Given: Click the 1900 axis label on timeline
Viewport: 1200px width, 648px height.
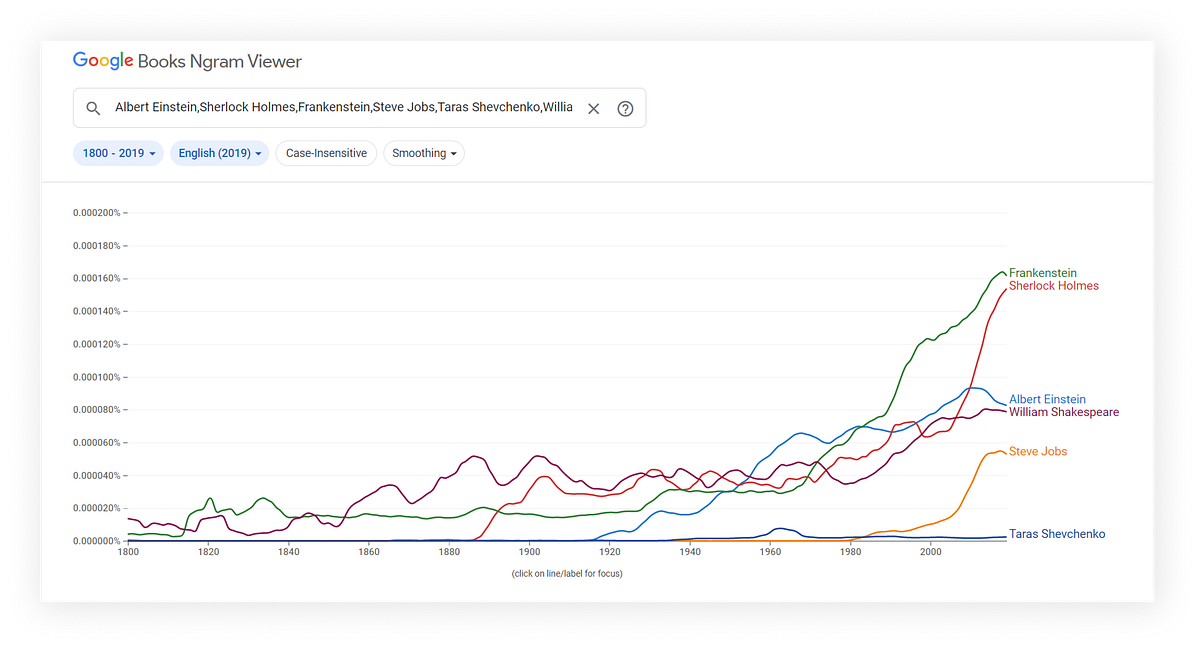Looking at the screenshot, I should [529, 551].
